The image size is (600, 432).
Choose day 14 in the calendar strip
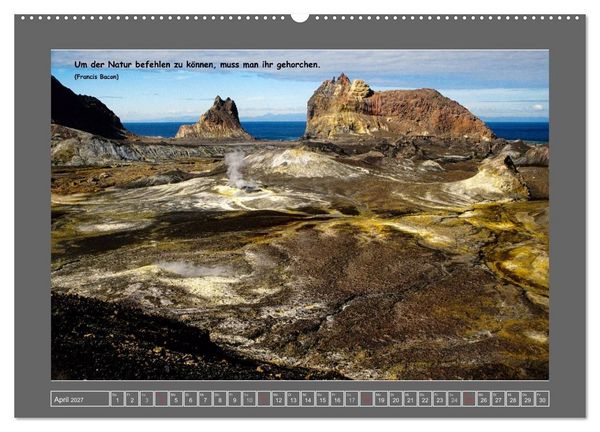click(308, 399)
